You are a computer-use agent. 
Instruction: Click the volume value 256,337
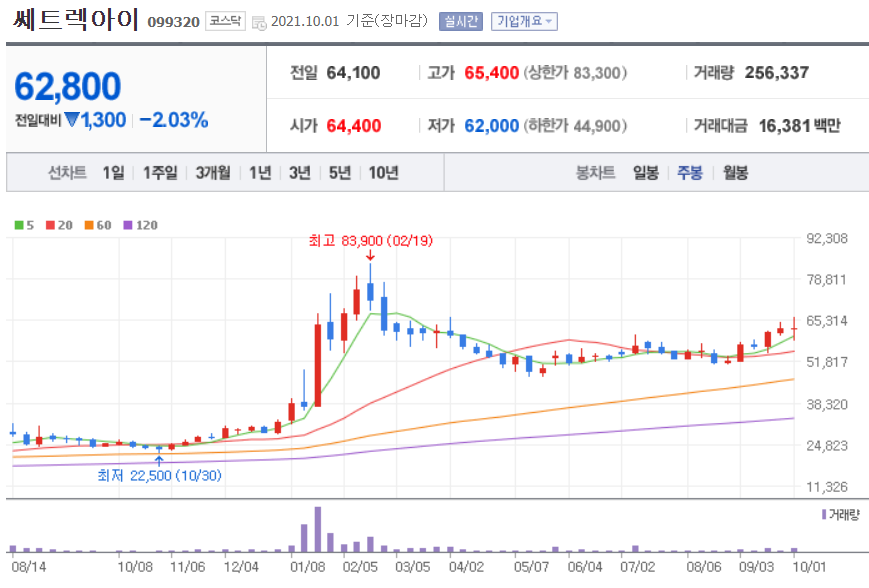coord(776,73)
